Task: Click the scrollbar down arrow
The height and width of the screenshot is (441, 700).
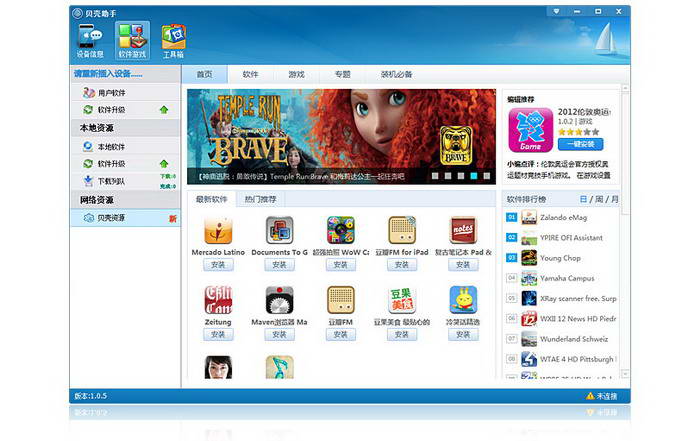Action: tap(625, 374)
